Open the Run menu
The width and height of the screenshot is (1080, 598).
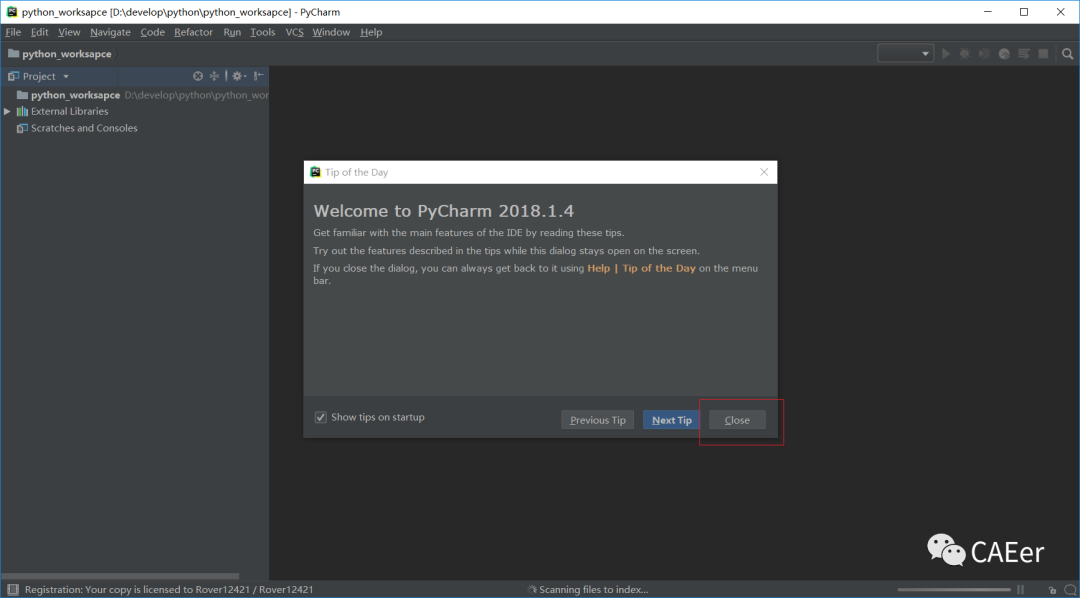click(232, 32)
